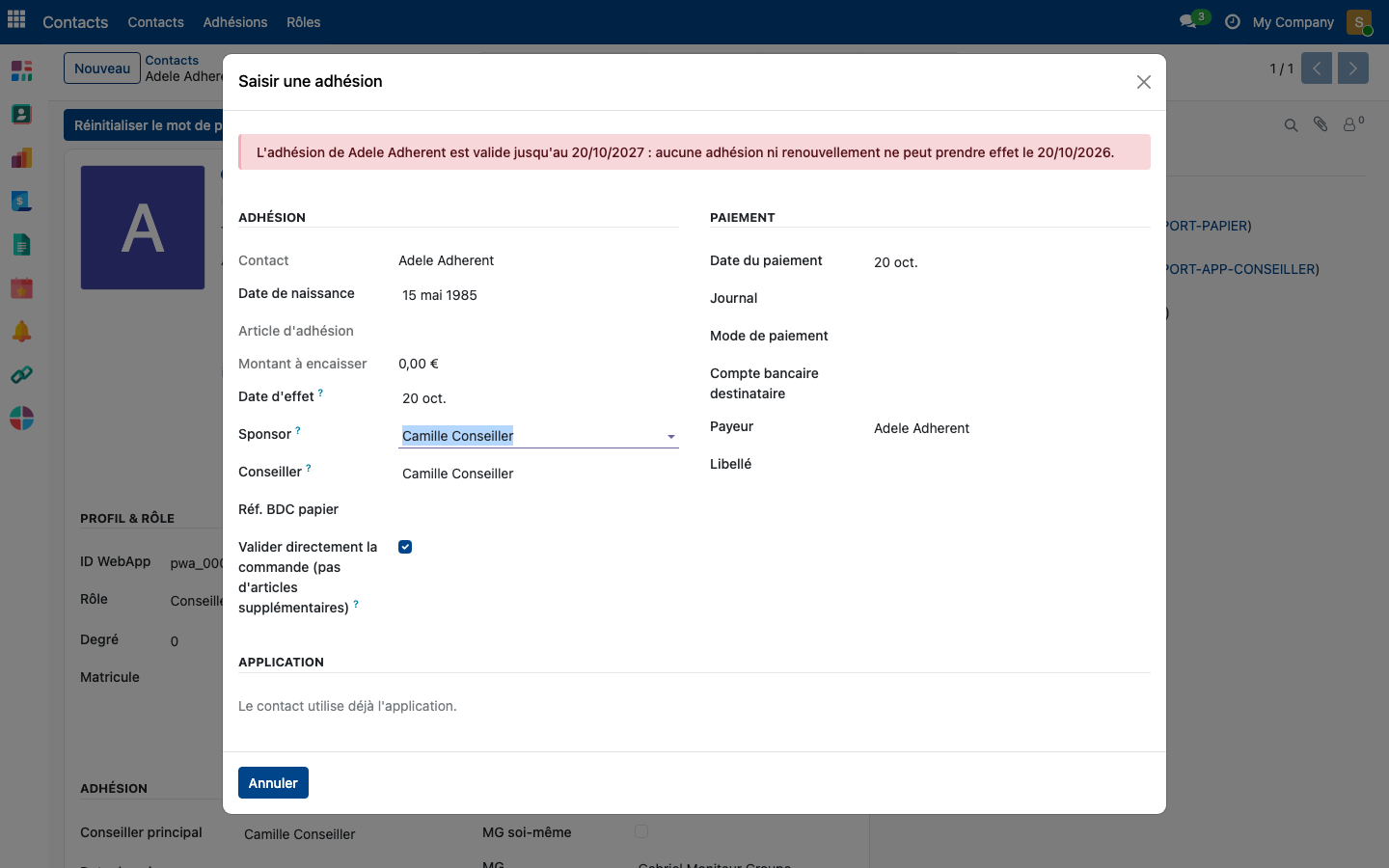Click the Nouveau button
This screenshot has height=868, width=1389.
click(102, 68)
